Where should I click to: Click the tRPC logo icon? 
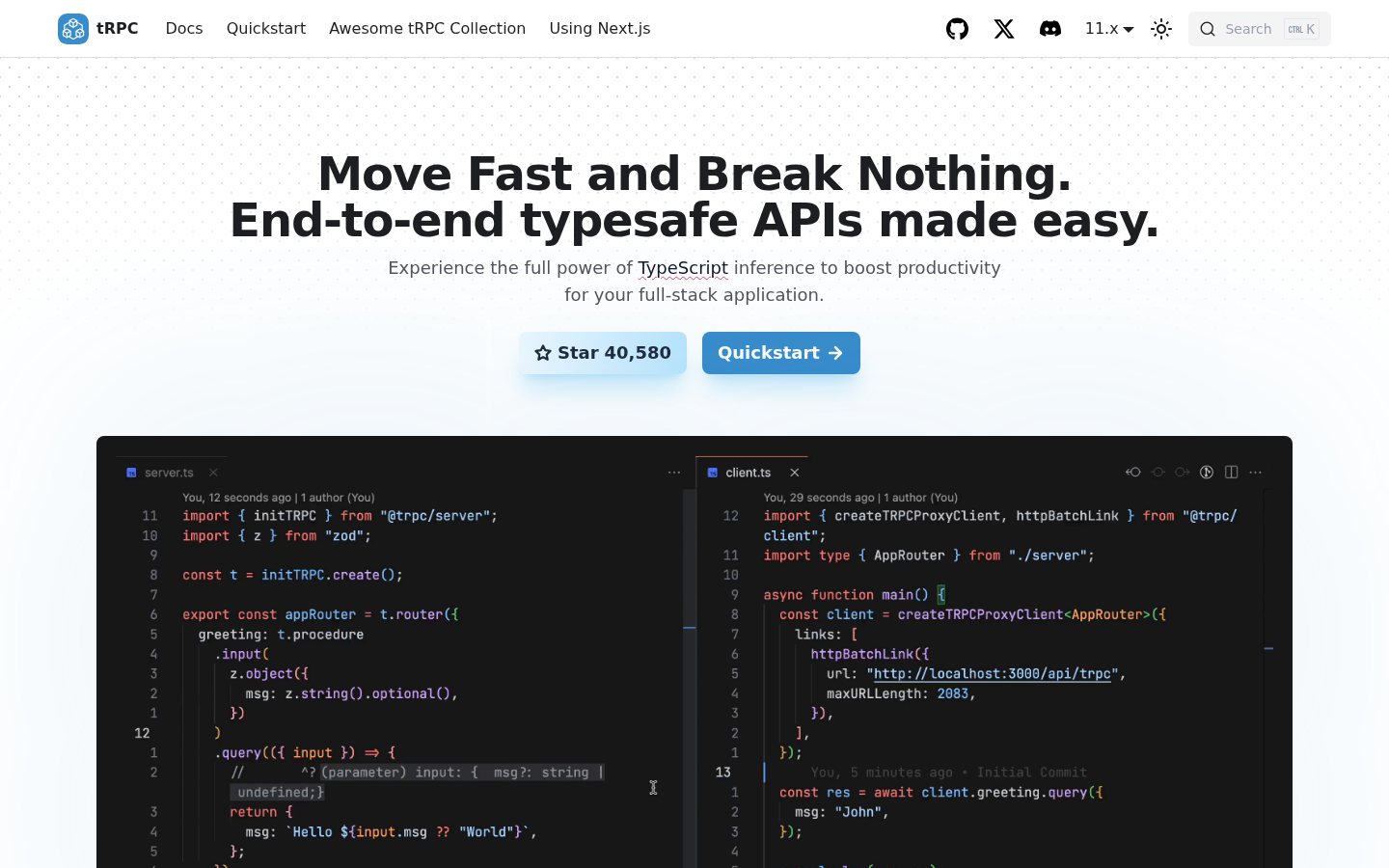pos(73,29)
